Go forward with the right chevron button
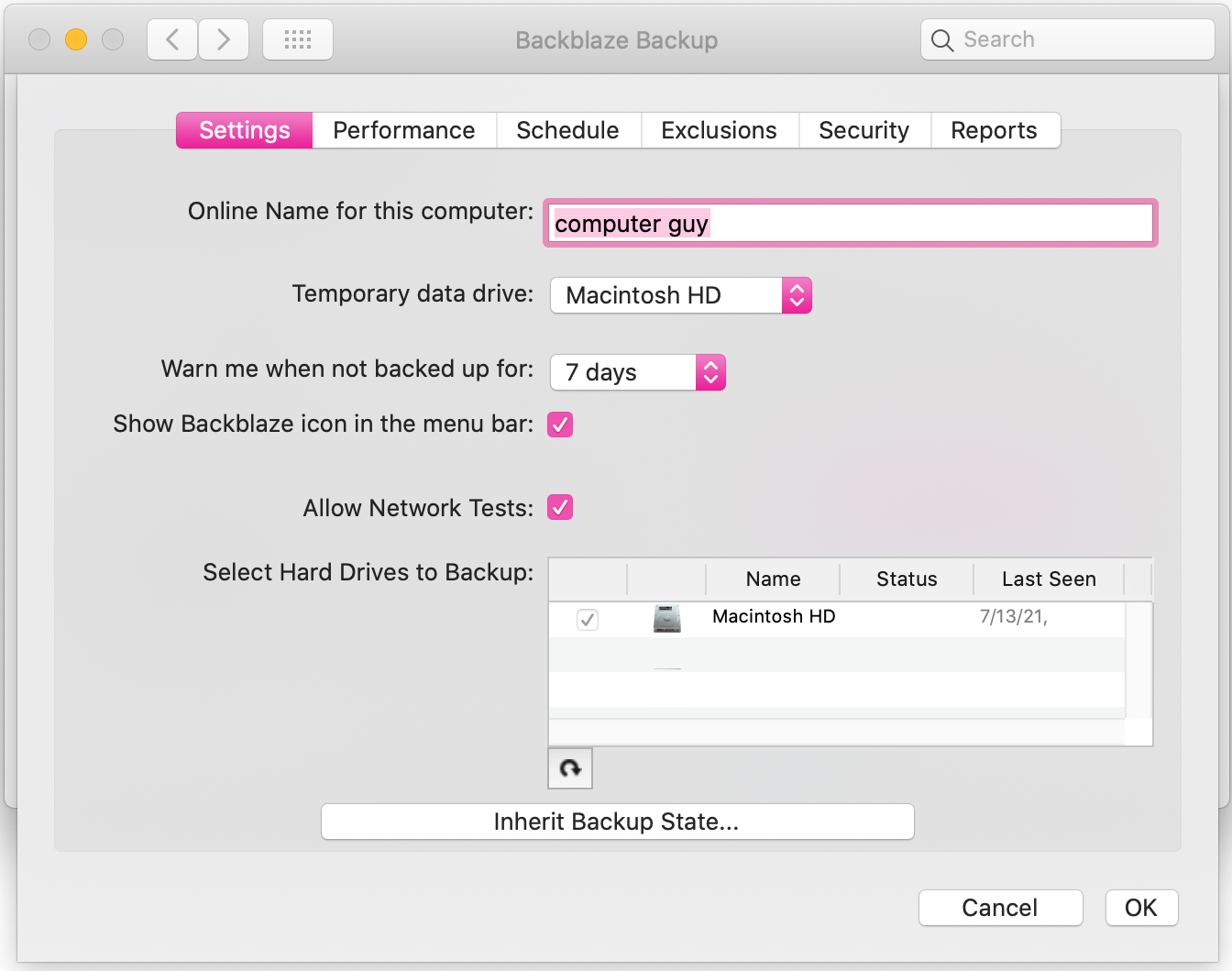 [224, 39]
